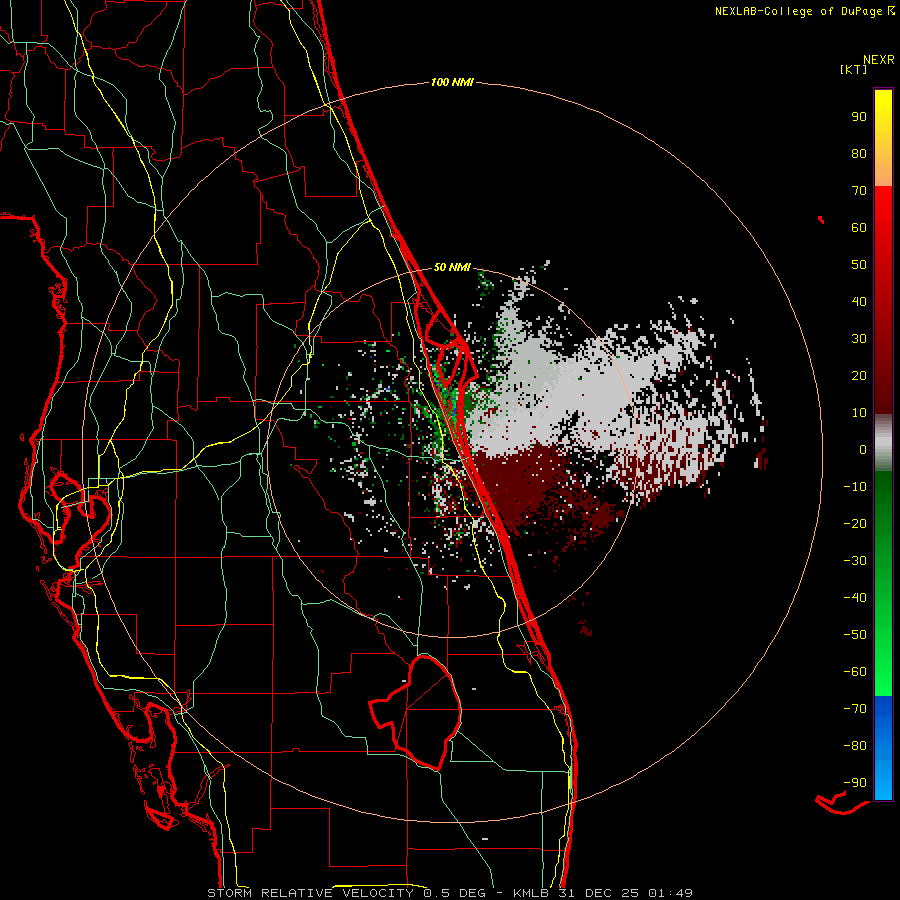This screenshot has height=900, width=900.
Task: Click the 80 value on the velocity scale
Action: tap(859, 153)
